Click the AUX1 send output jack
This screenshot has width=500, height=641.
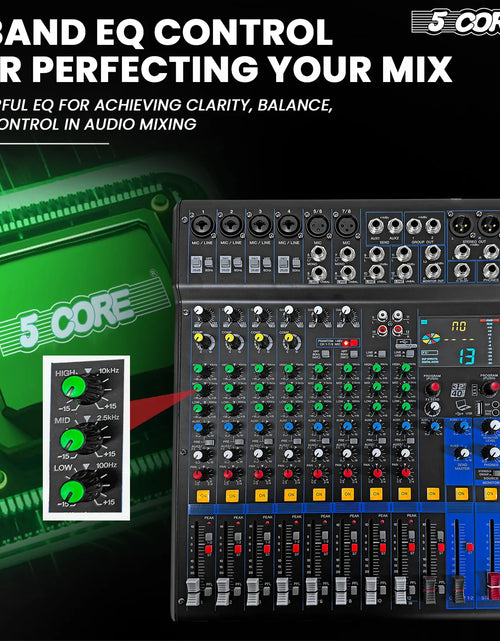pos(375,226)
